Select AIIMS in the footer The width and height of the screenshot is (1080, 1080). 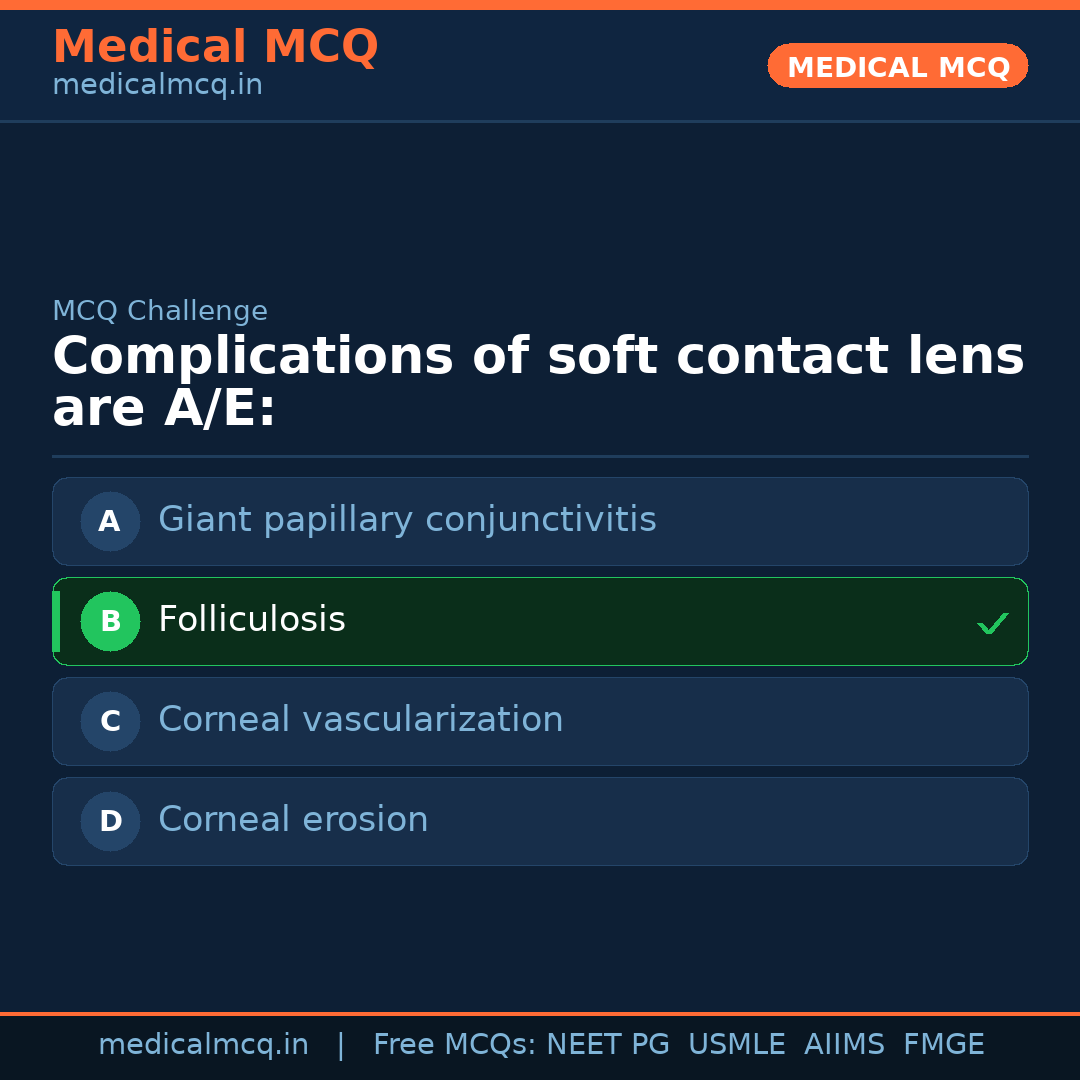[x=844, y=1045]
